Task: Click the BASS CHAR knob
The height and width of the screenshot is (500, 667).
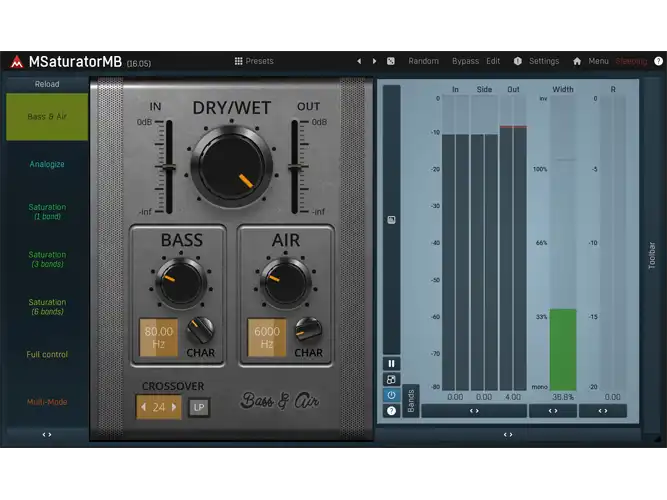Action: click(x=200, y=330)
